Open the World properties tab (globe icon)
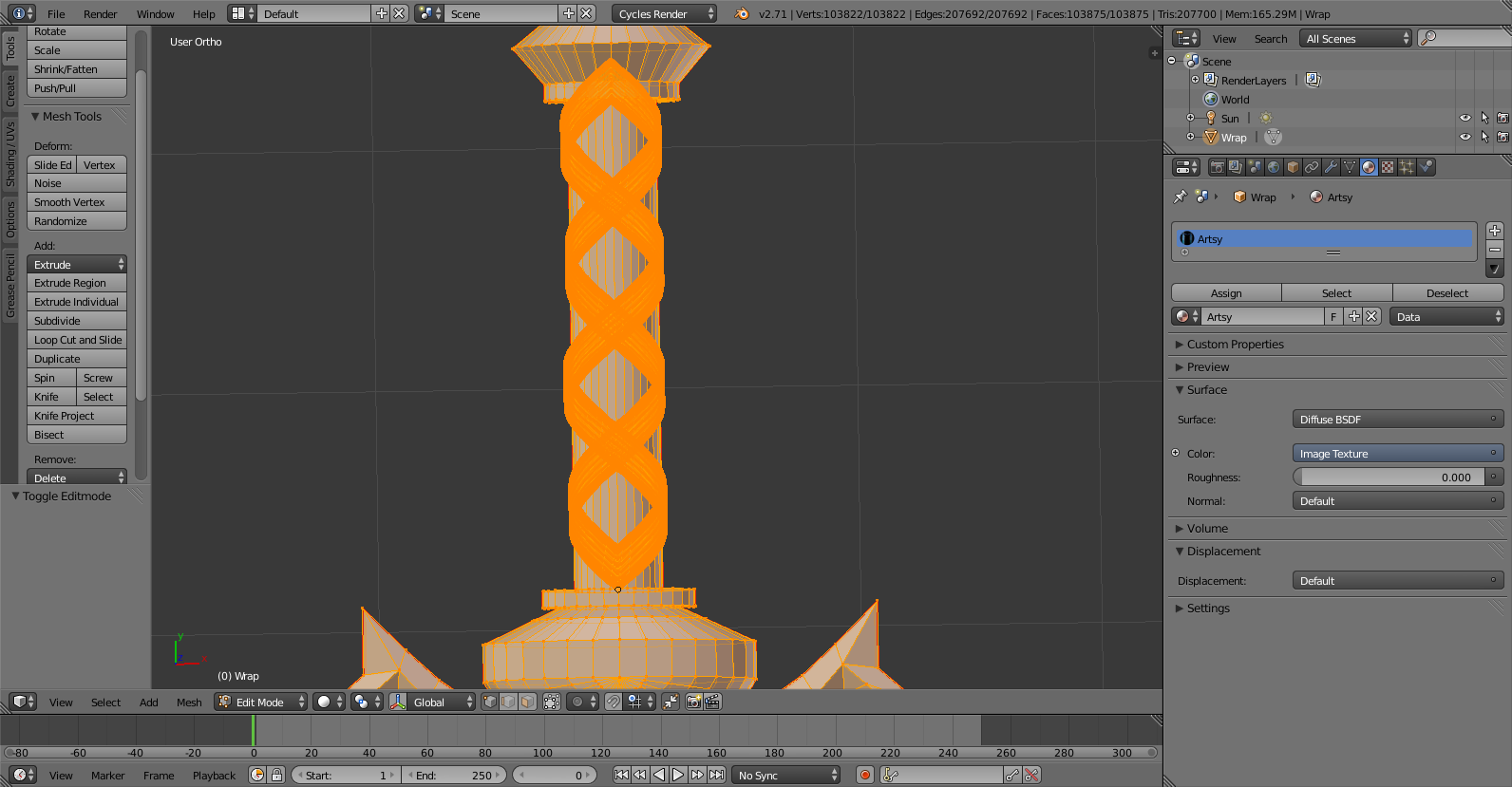This screenshot has height=787, width=1512. point(1274,167)
